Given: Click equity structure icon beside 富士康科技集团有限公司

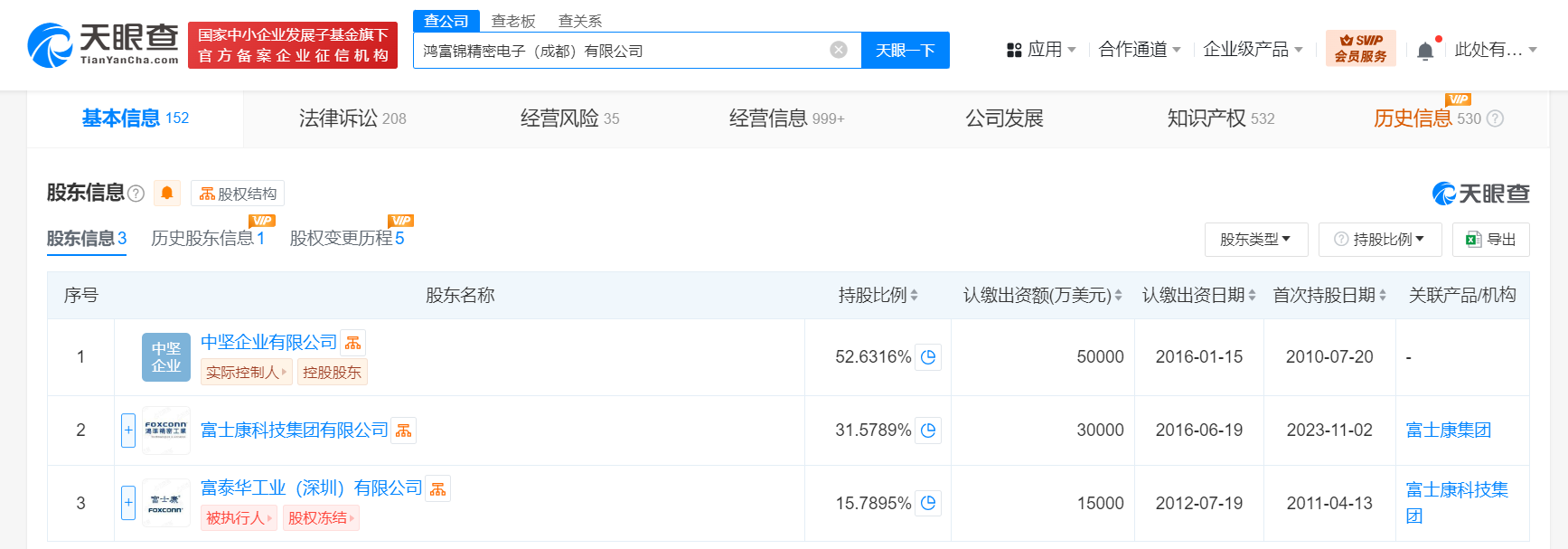Looking at the screenshot, I should pyautogui.click(x=404, y=431).
